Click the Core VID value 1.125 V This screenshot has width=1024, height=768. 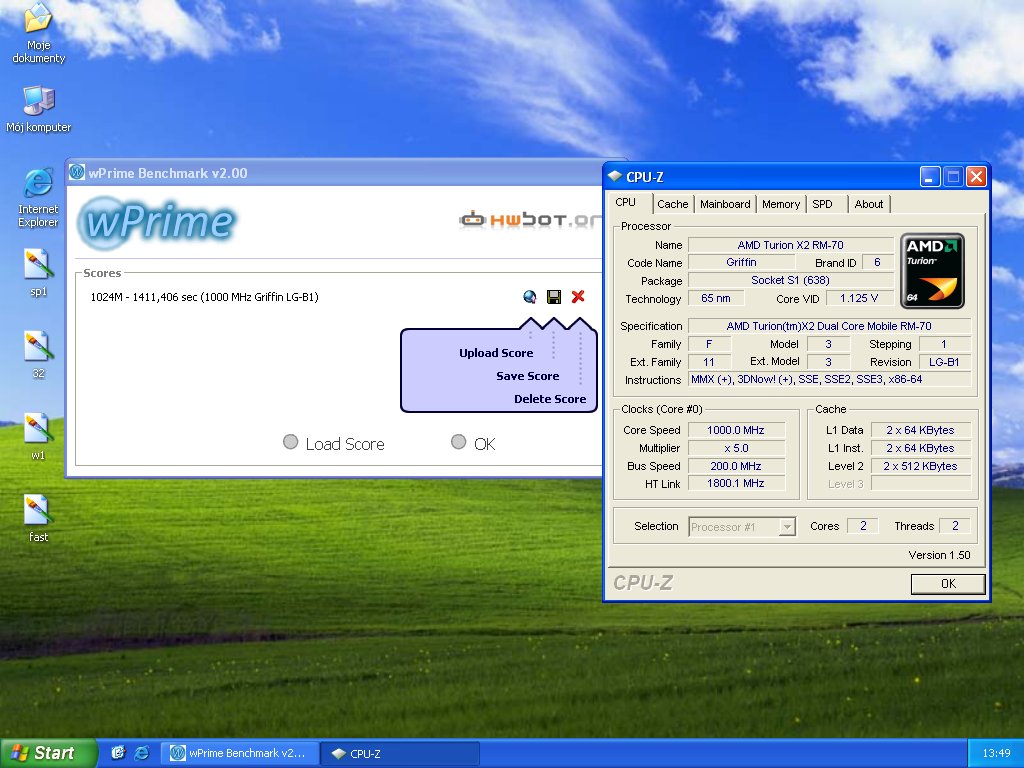coord(859,298)
